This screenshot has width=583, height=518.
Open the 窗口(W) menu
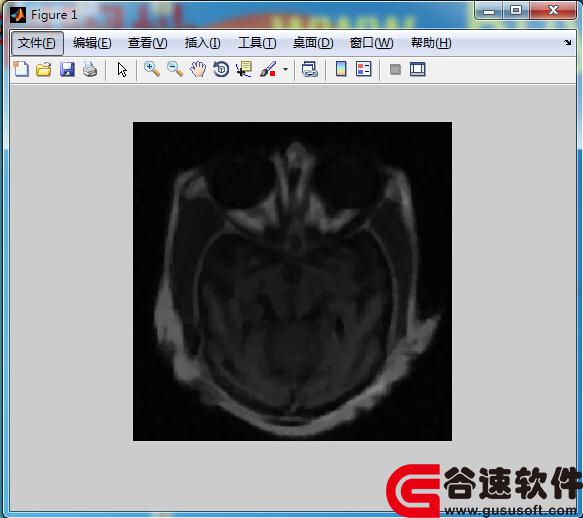[371, 43]
